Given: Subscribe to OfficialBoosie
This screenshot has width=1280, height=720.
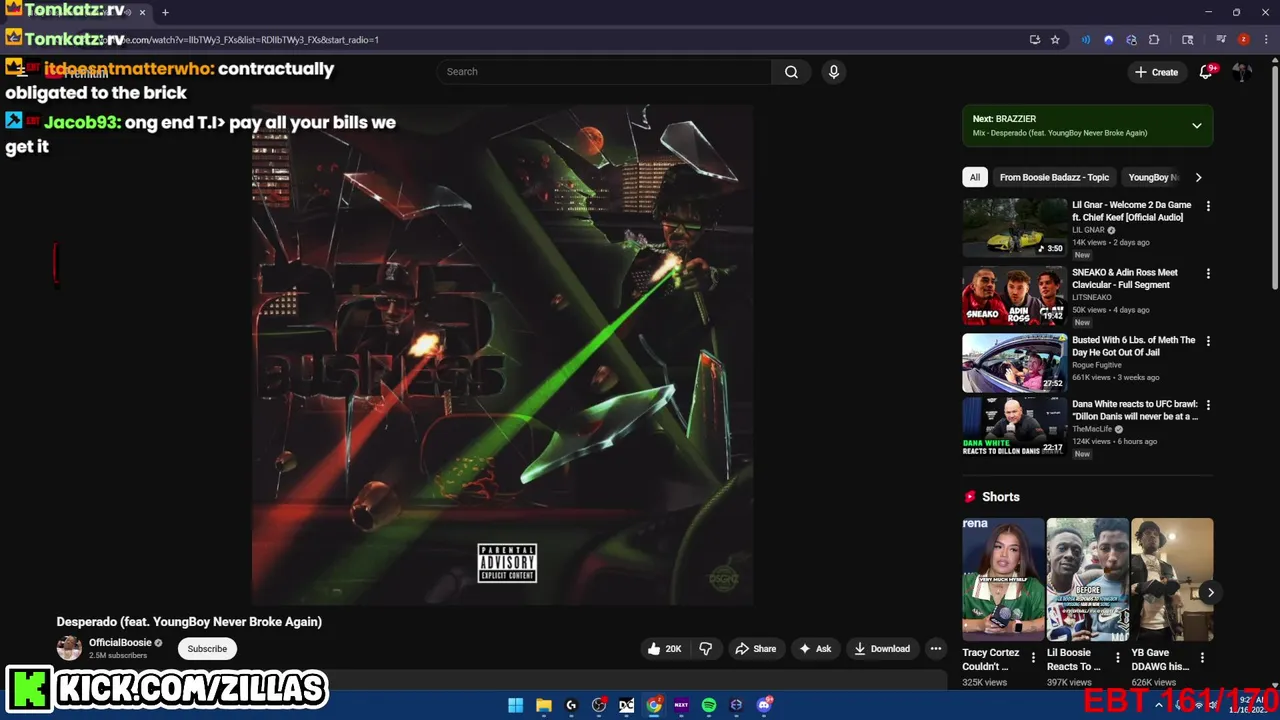Looking at the screenshot, I should coord(207,649).
